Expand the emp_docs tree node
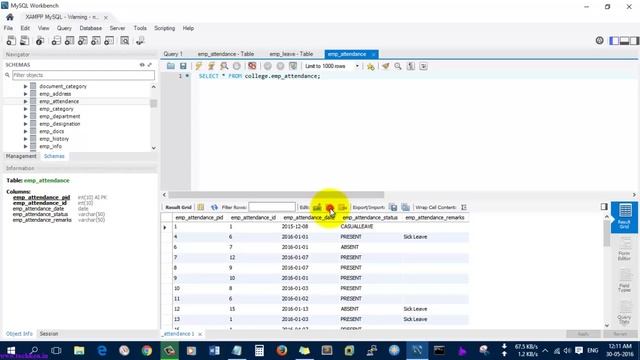 point(25,131)
